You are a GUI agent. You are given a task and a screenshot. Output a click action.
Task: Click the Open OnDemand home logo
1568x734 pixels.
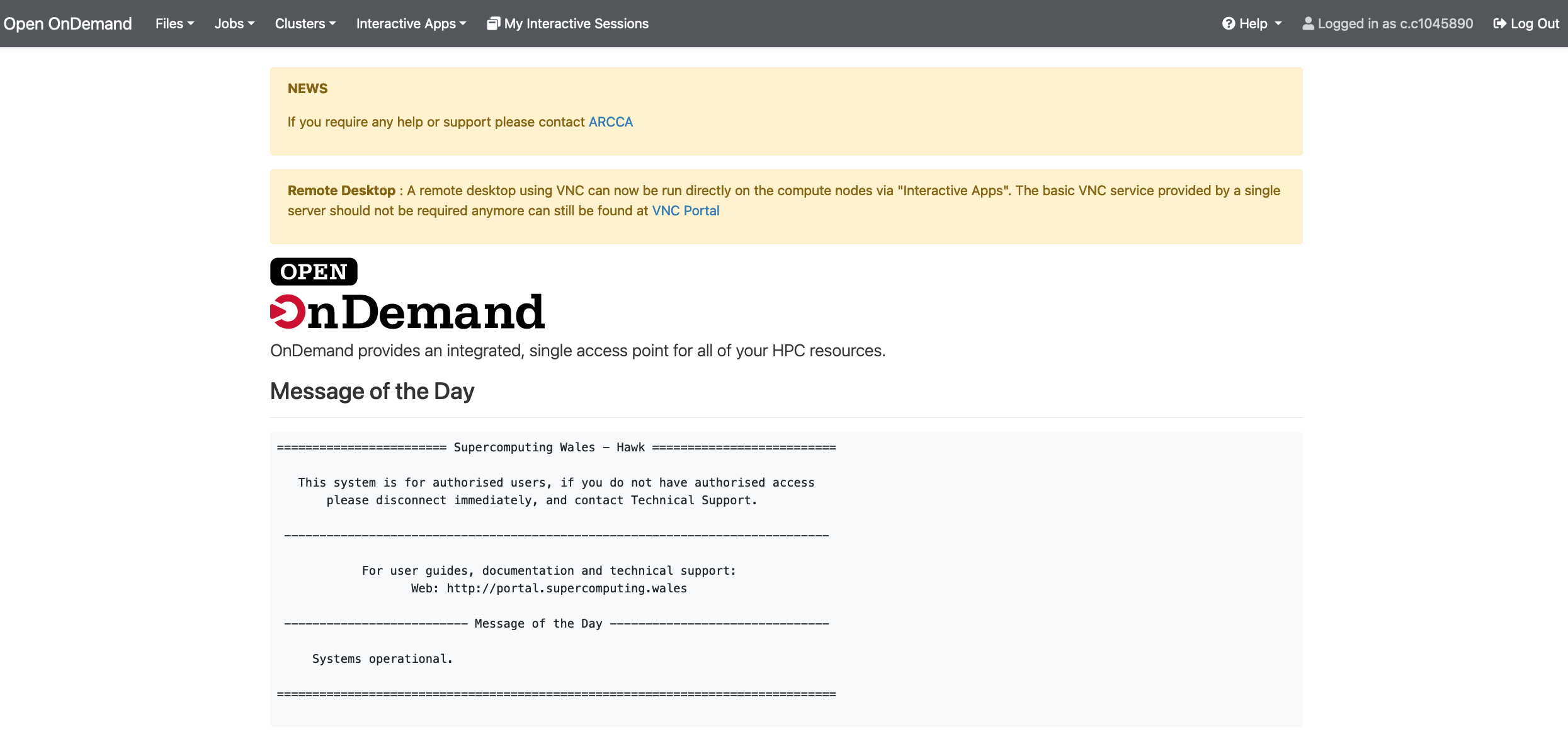point(68,23)
